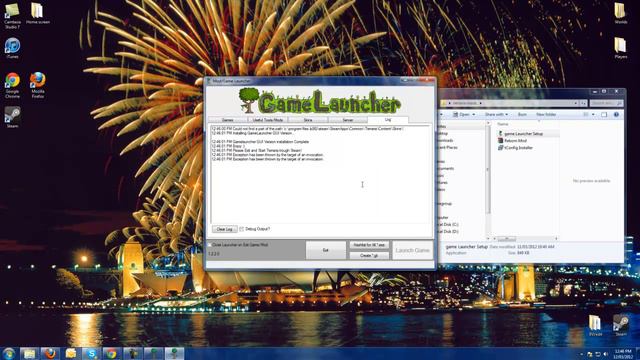Toggle Close Launcher on Exit checkbox
This screenshot has width=640, height=360.
click(x=210, y=245)
